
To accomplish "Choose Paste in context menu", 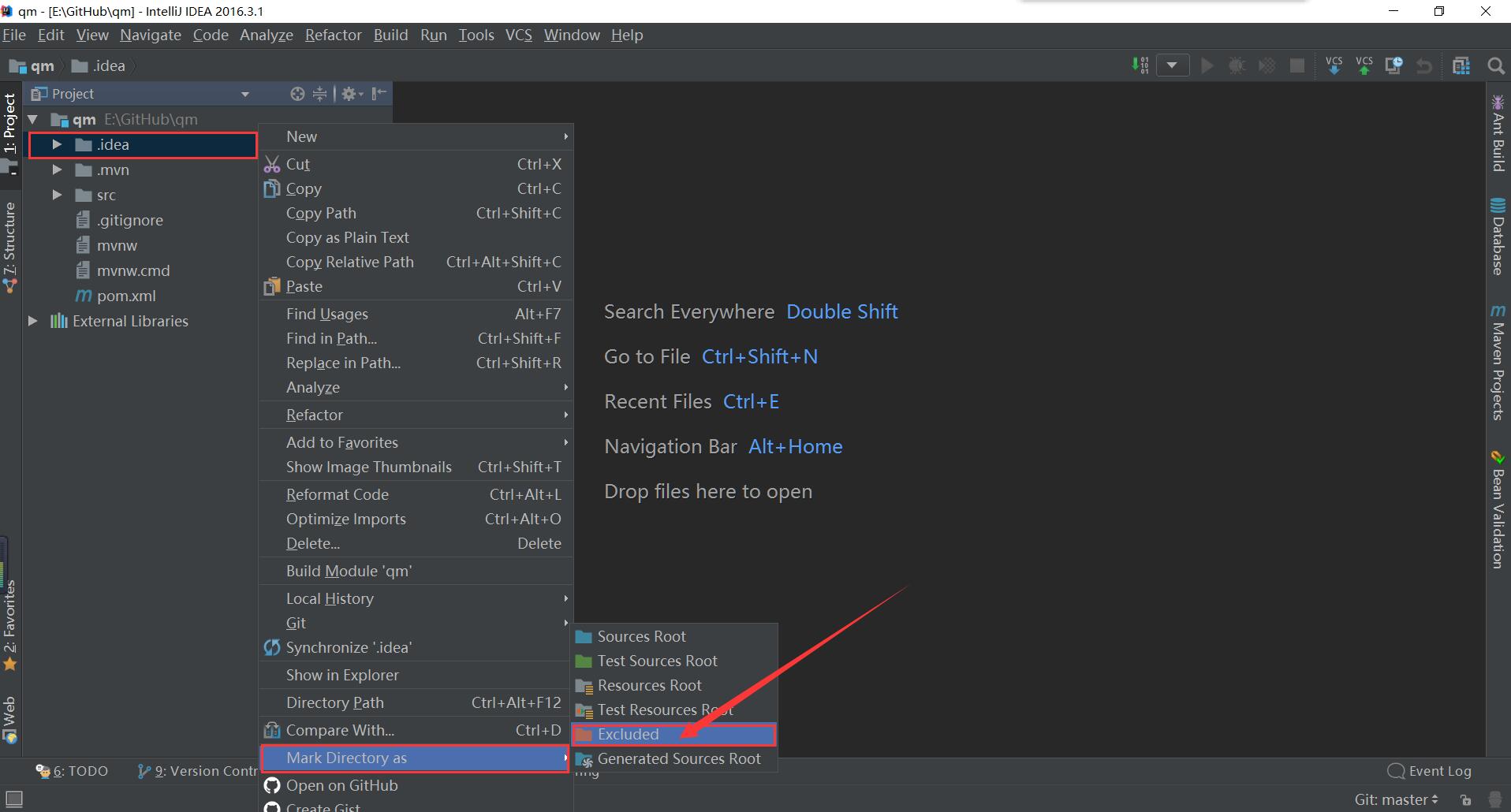I will coord(416,286).
